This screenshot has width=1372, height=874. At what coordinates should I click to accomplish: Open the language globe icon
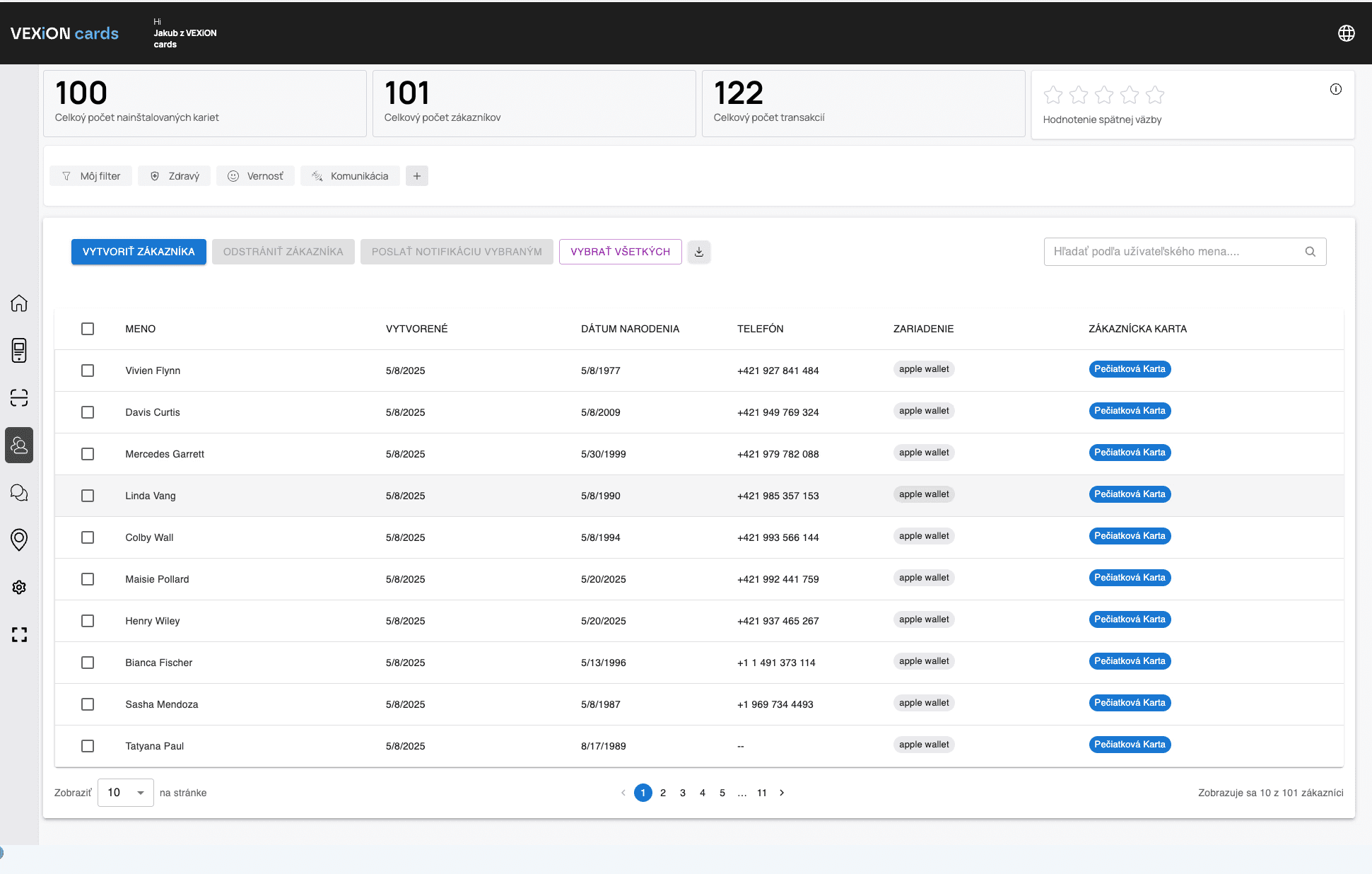click(x=1347, y=33)
